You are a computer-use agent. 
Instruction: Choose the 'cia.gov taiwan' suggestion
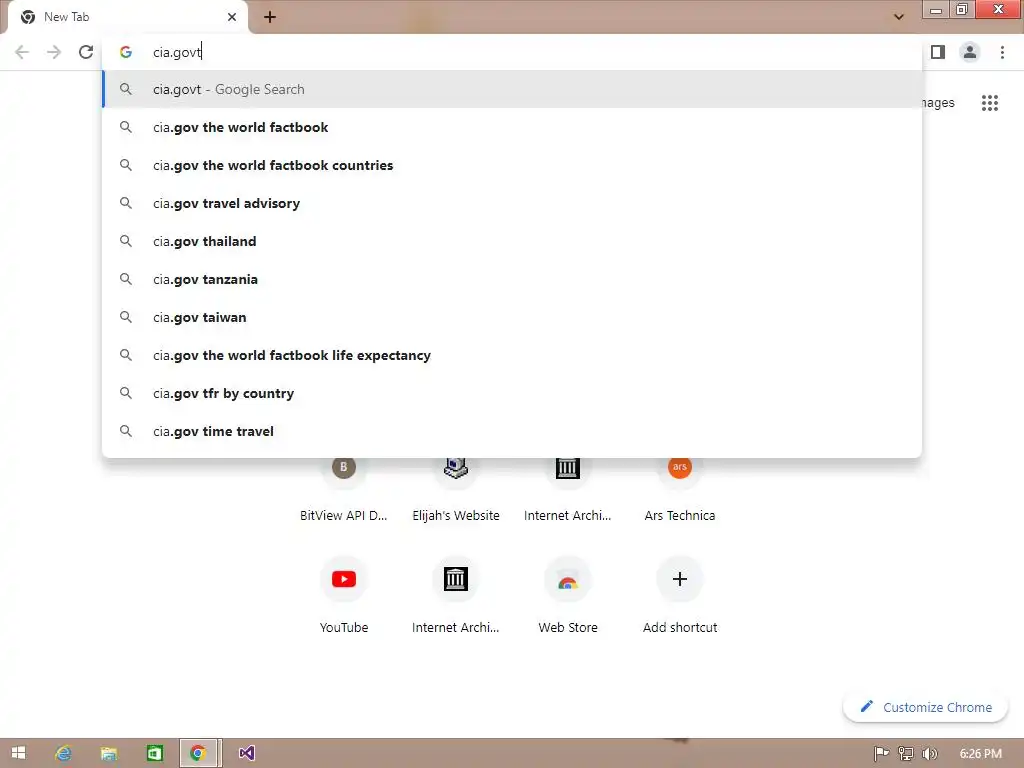512,317
